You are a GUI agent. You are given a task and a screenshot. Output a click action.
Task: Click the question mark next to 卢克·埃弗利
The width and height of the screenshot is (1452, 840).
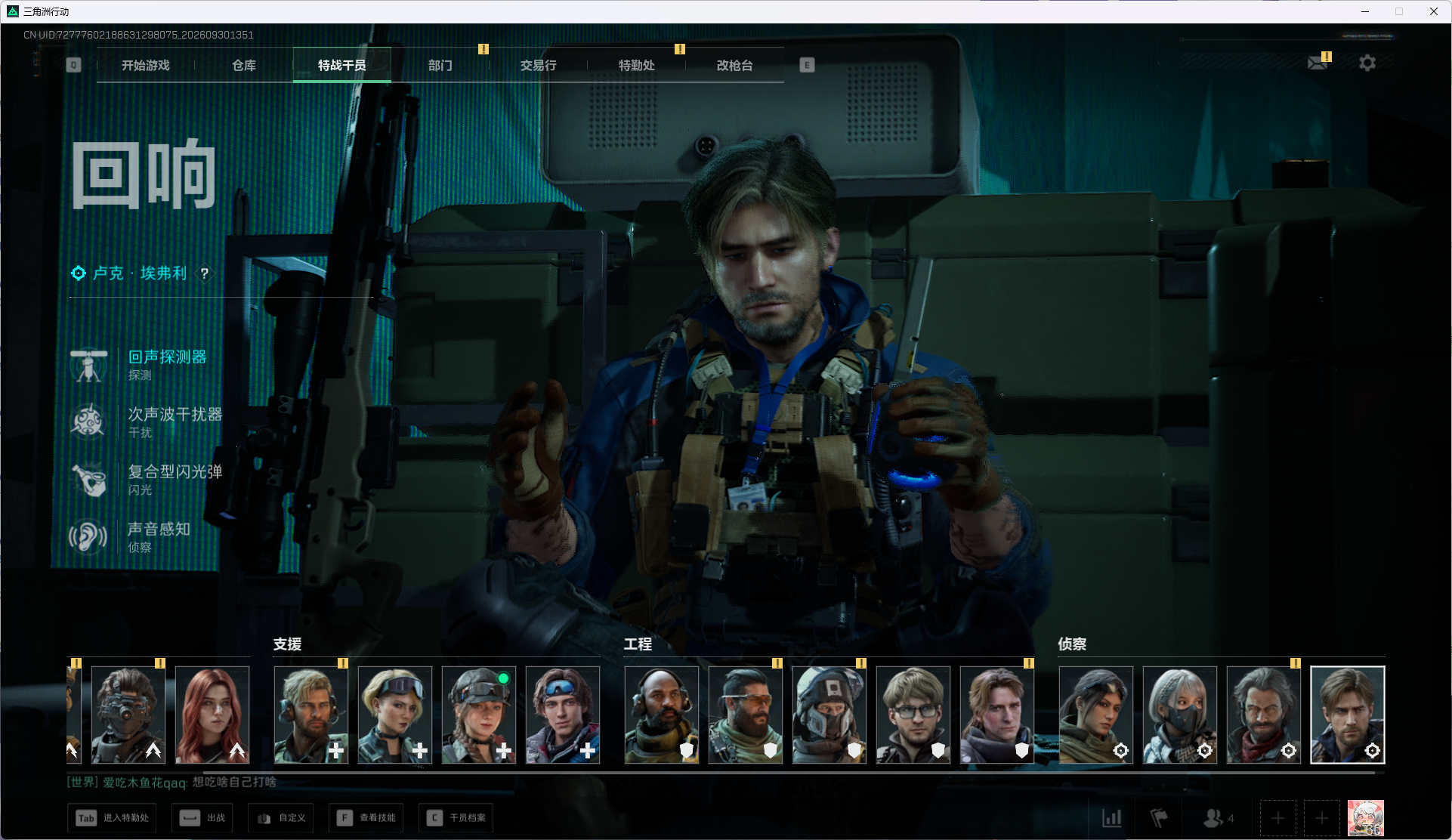(x=204, y=273)
